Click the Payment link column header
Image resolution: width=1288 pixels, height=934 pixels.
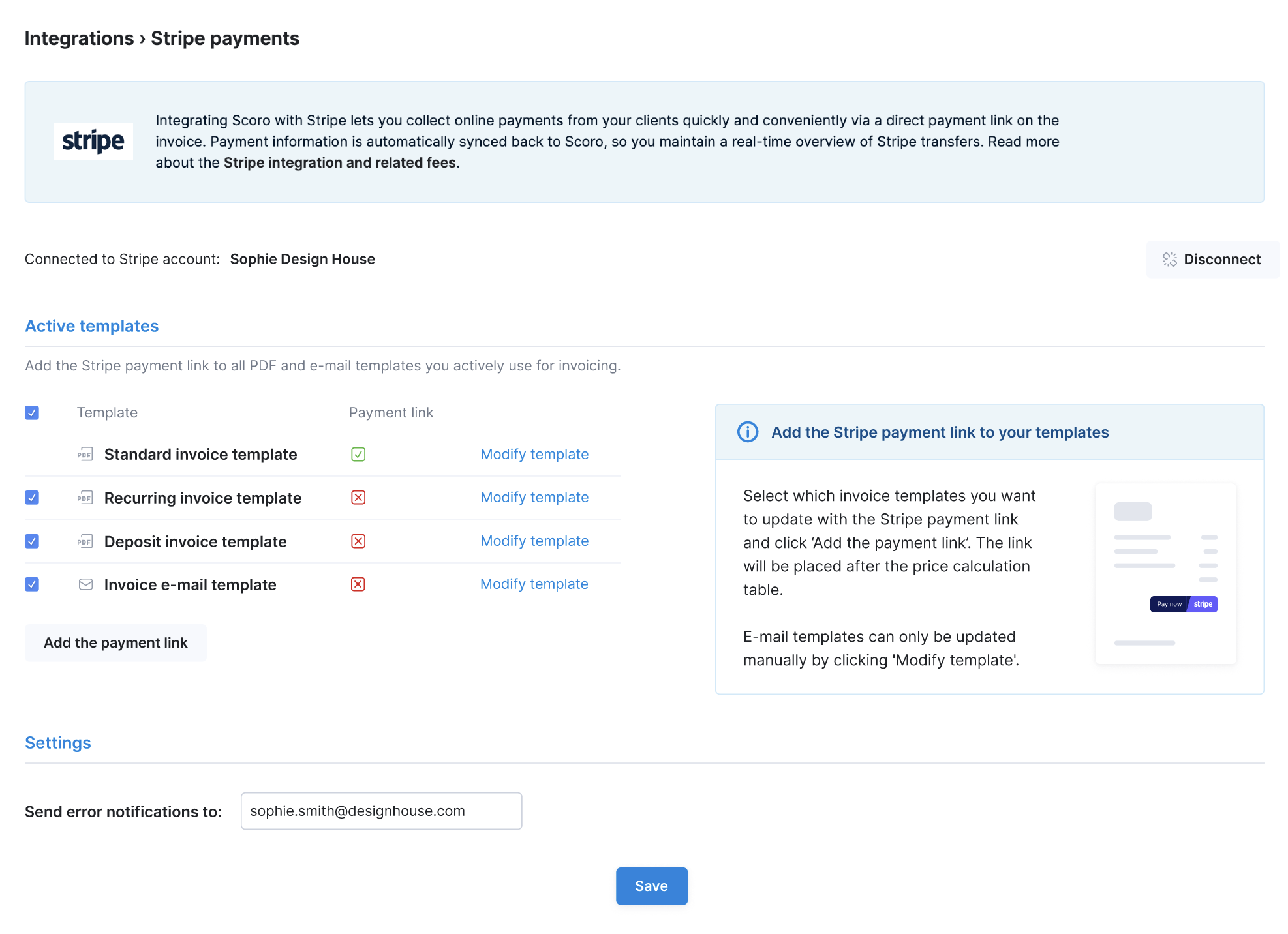click(391, 413)
